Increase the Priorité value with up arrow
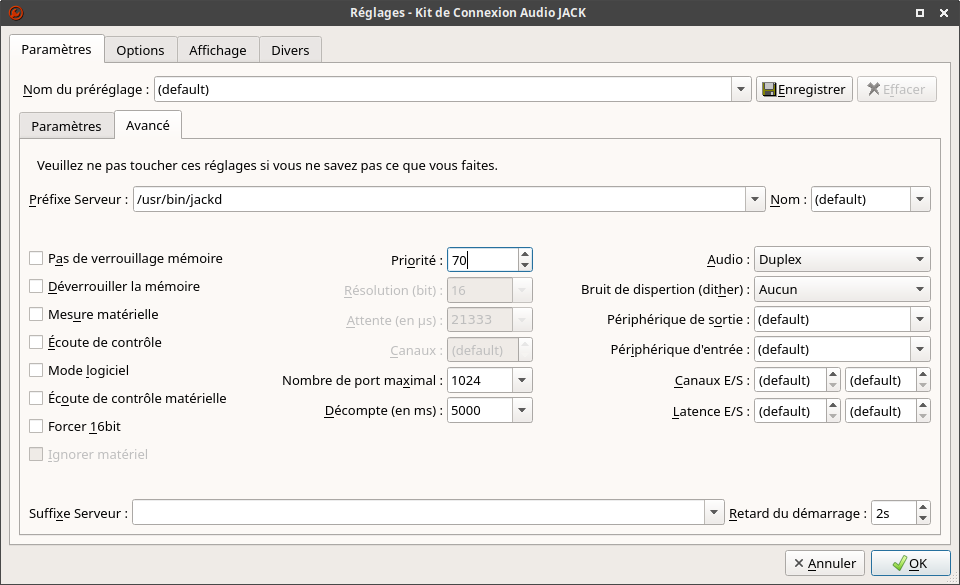 pos(525,254)
